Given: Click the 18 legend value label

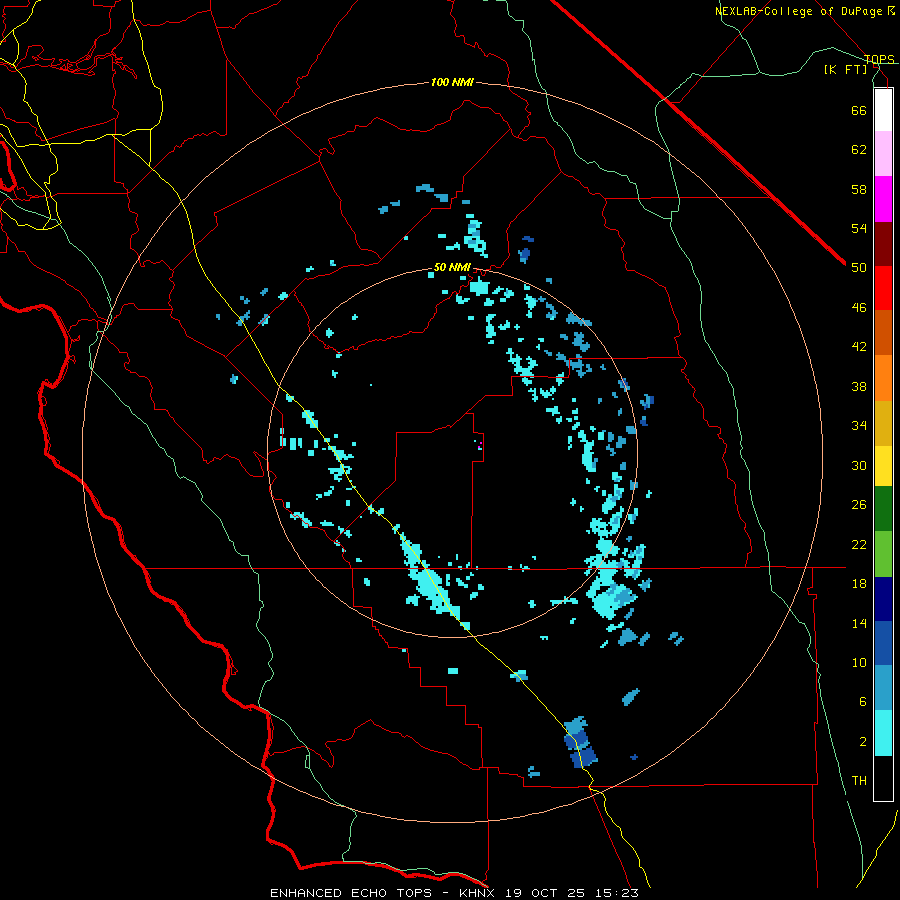Looking at the screenshot, I should click(x=859, y=584).
